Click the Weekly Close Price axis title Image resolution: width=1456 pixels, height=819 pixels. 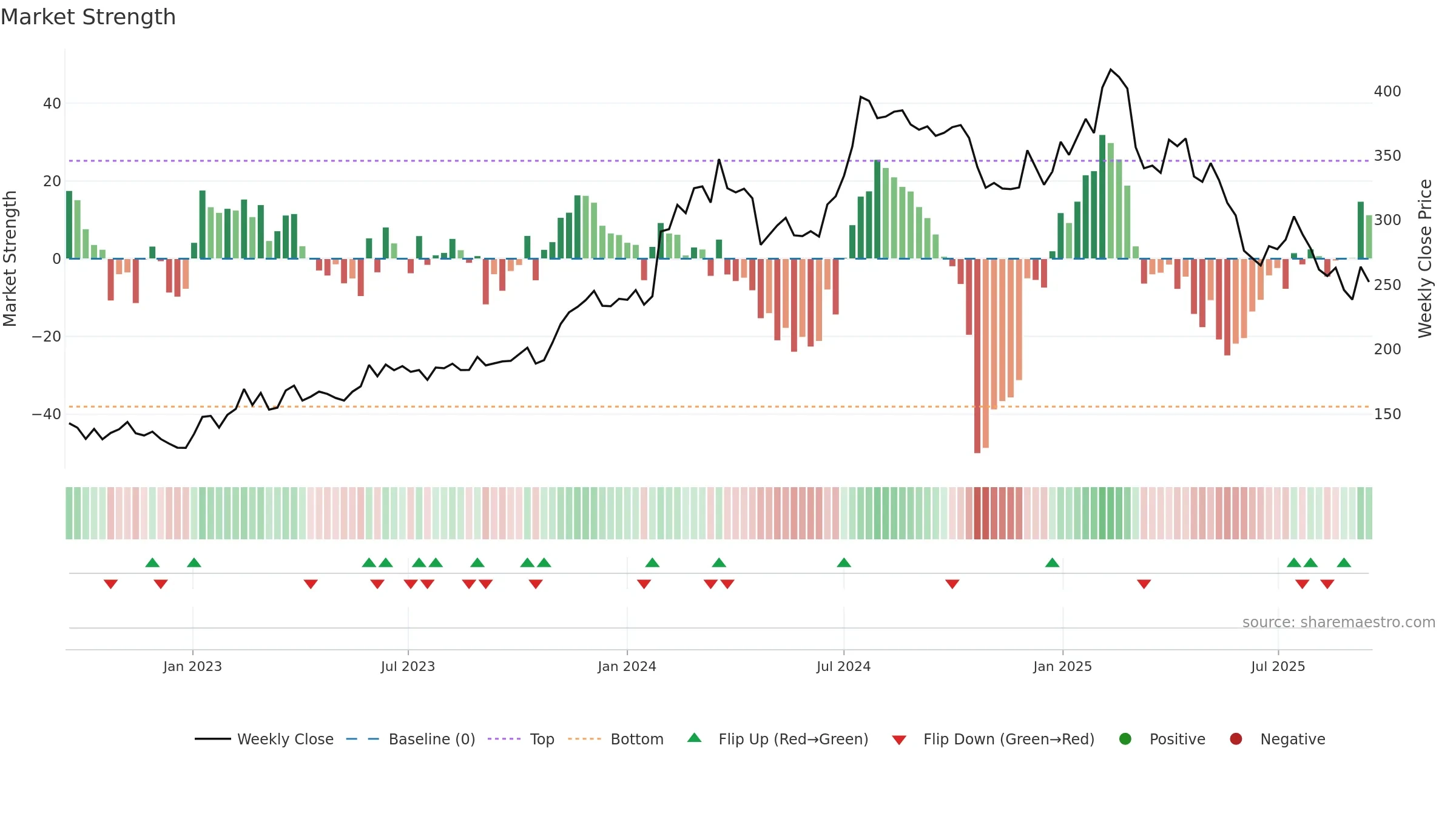pyautogui.click(x=1425, y=258)
